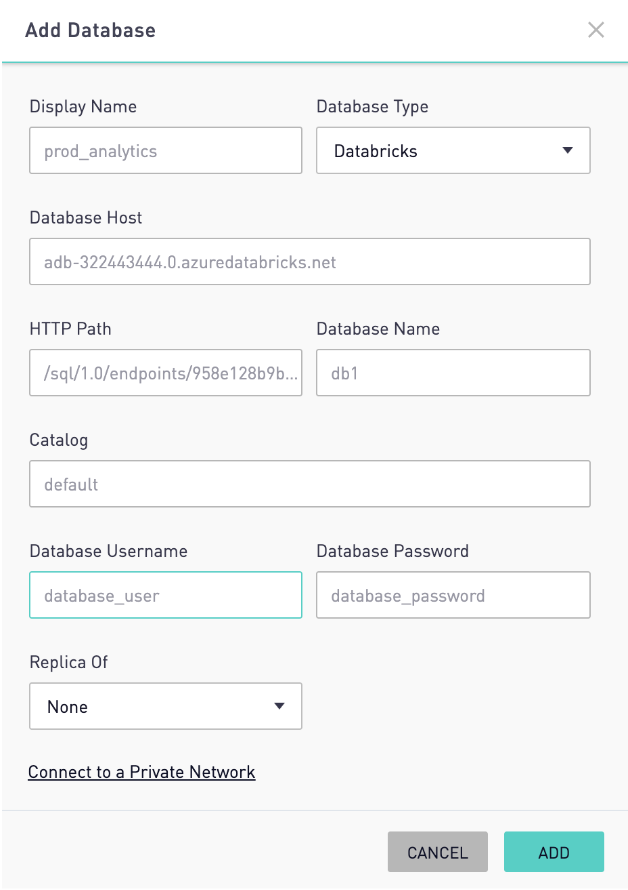Click the Catalog label text
Viewport: 628px width, 890px height.
tap(58, 440)
